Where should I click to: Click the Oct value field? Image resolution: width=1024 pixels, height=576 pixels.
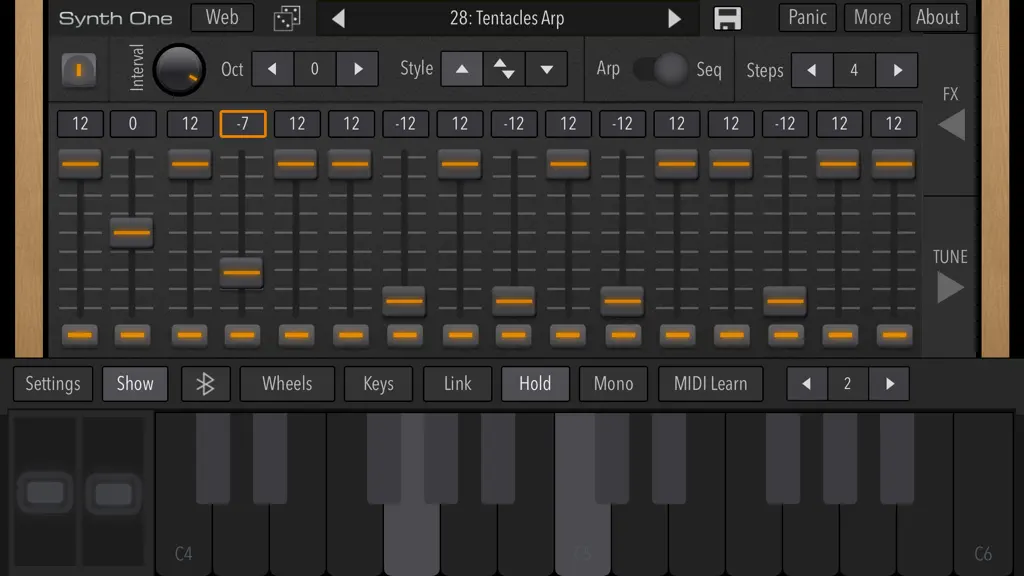pyautogui.click(x=315, y=69)
